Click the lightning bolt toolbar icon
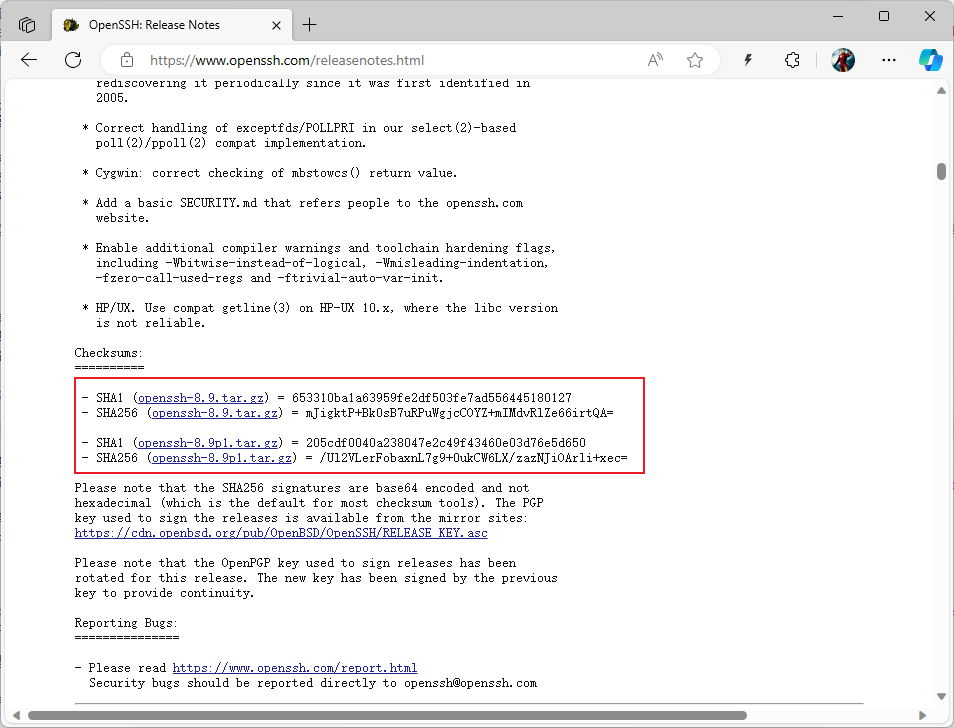The image size is (954, 728). pyautogui.click(x=747, y=60)
